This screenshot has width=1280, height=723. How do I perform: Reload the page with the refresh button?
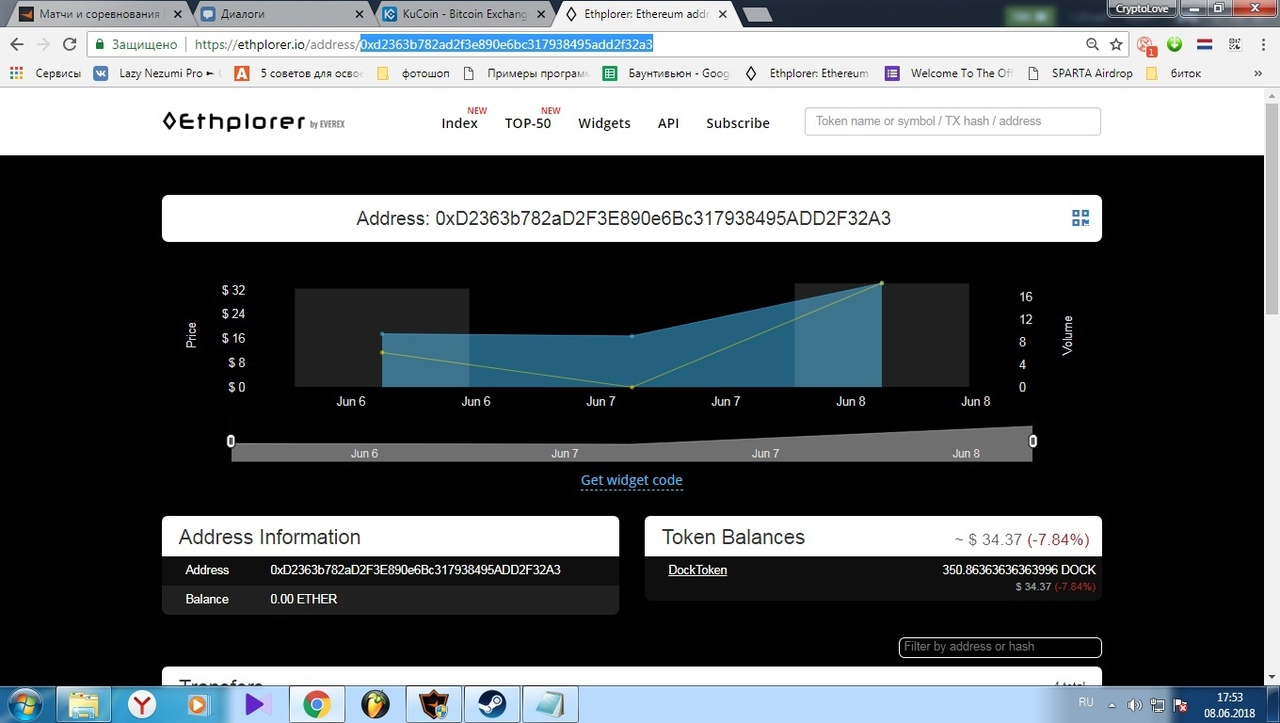click(70, 44)
